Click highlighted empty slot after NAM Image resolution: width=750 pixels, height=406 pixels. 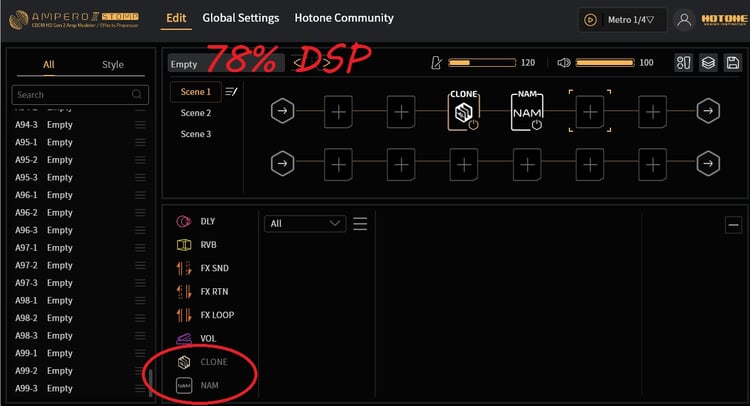[590, 111]
